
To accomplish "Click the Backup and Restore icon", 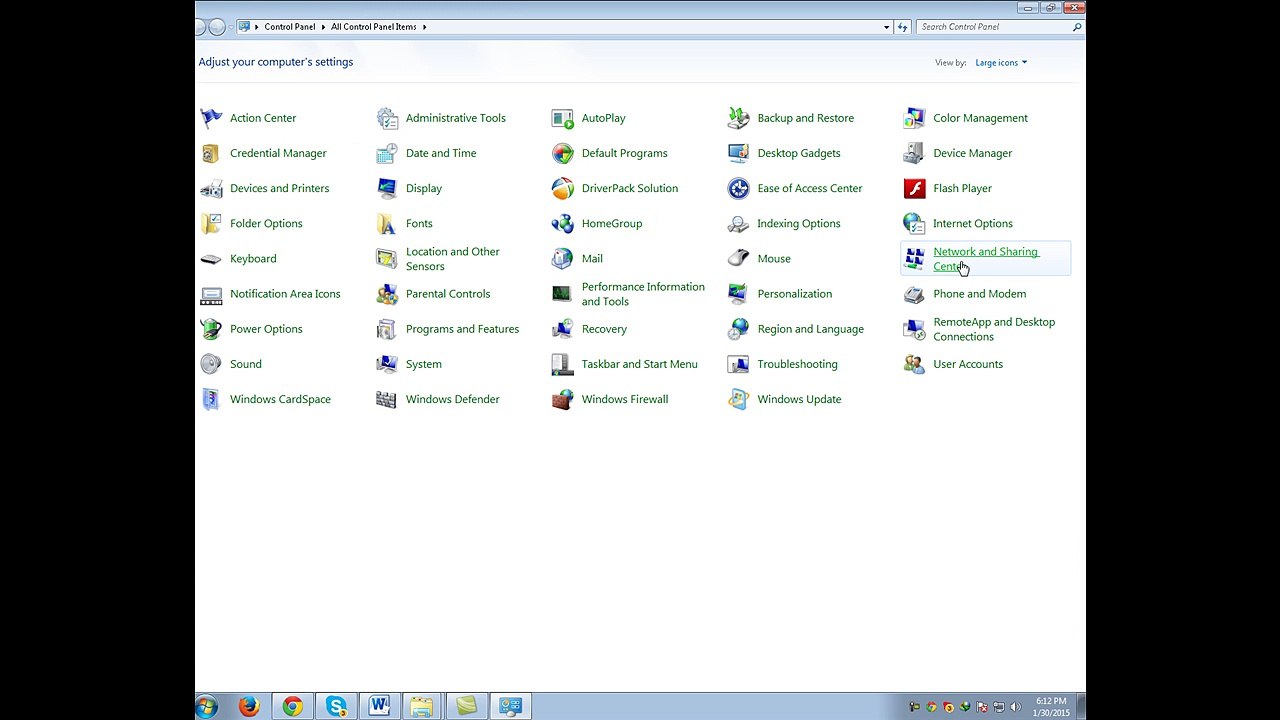I will [x=739, y=118].
